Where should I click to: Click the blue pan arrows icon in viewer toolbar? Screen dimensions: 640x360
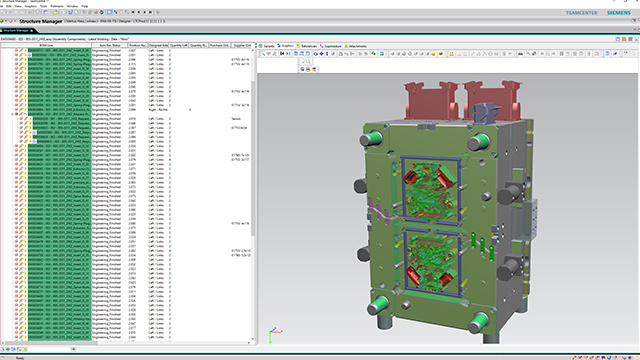pyautogui.click(x=321, y=53)
